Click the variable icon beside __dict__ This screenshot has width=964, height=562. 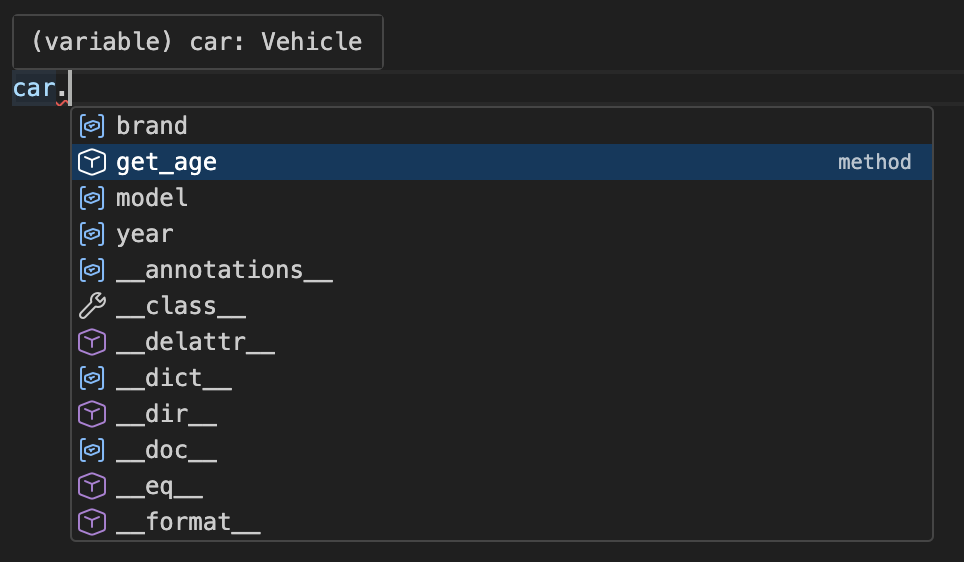(x=92, y=378)
